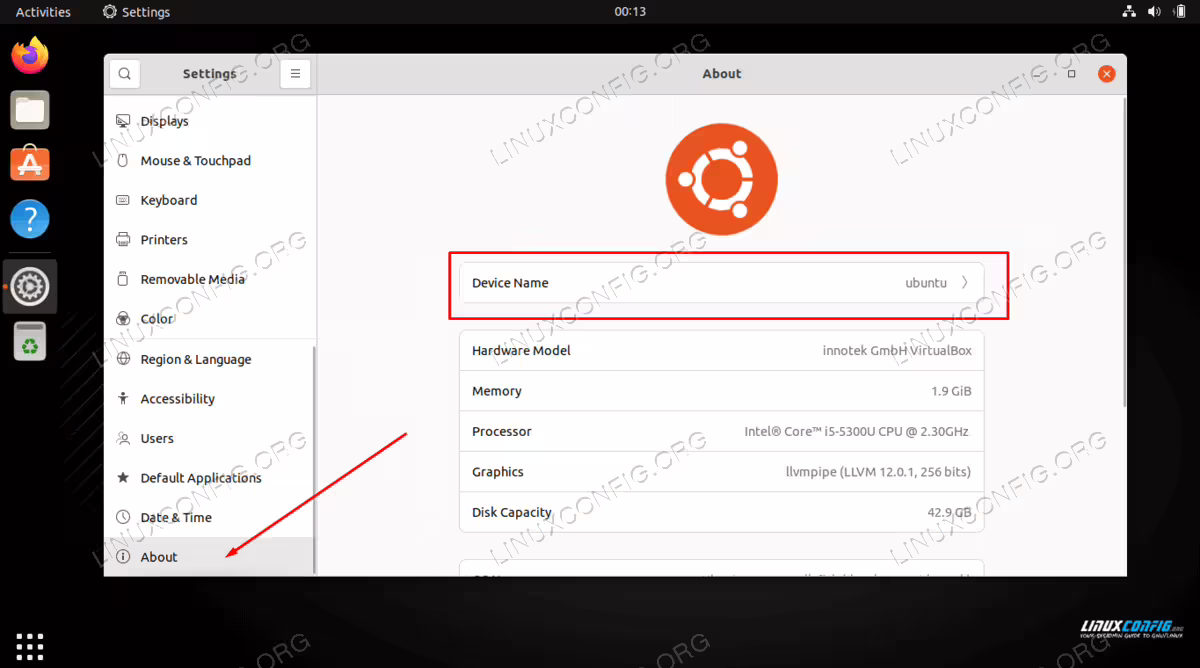Click the Users icon in the sidebar

coord(123,438)
